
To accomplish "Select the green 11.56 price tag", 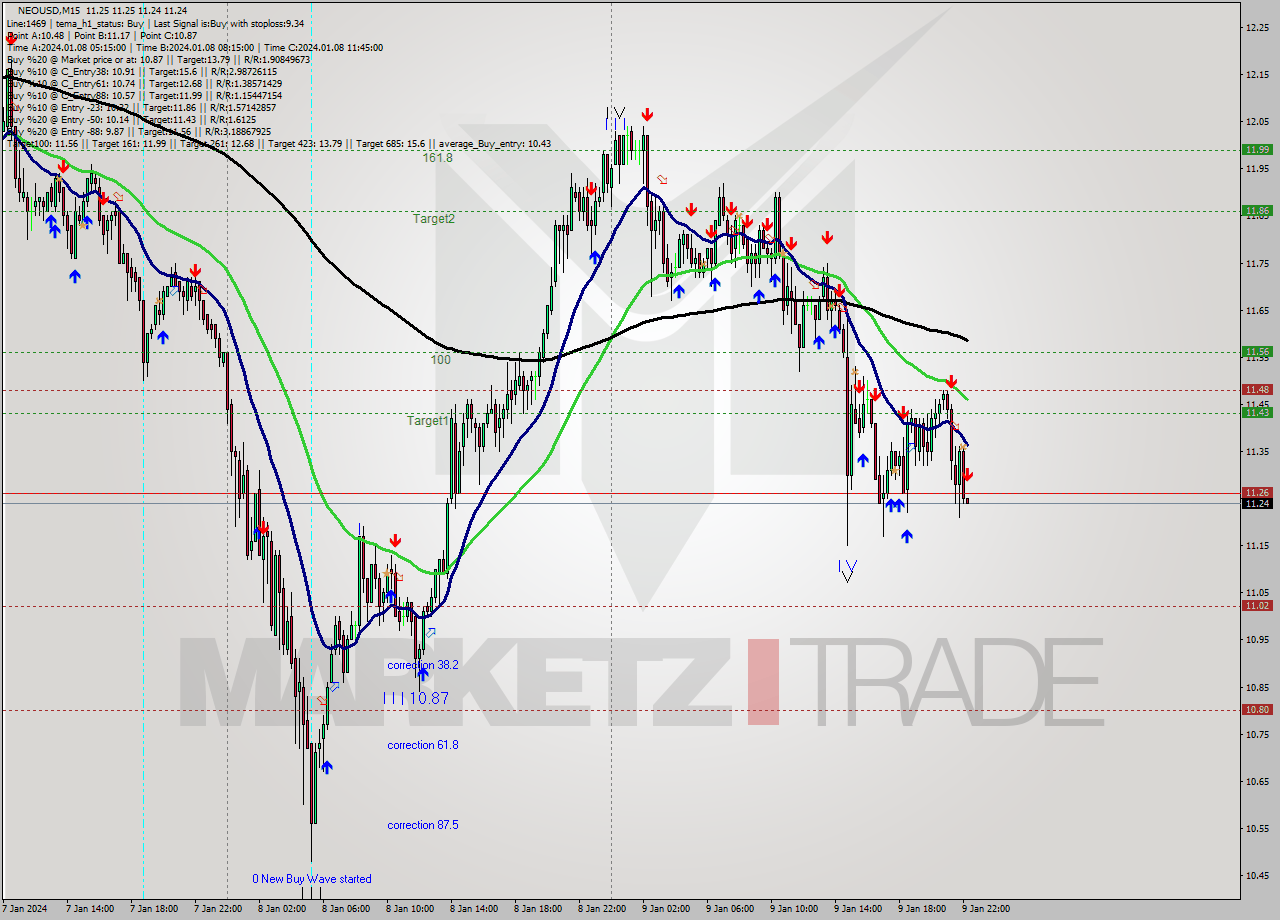I will [x=1258, y=351].
